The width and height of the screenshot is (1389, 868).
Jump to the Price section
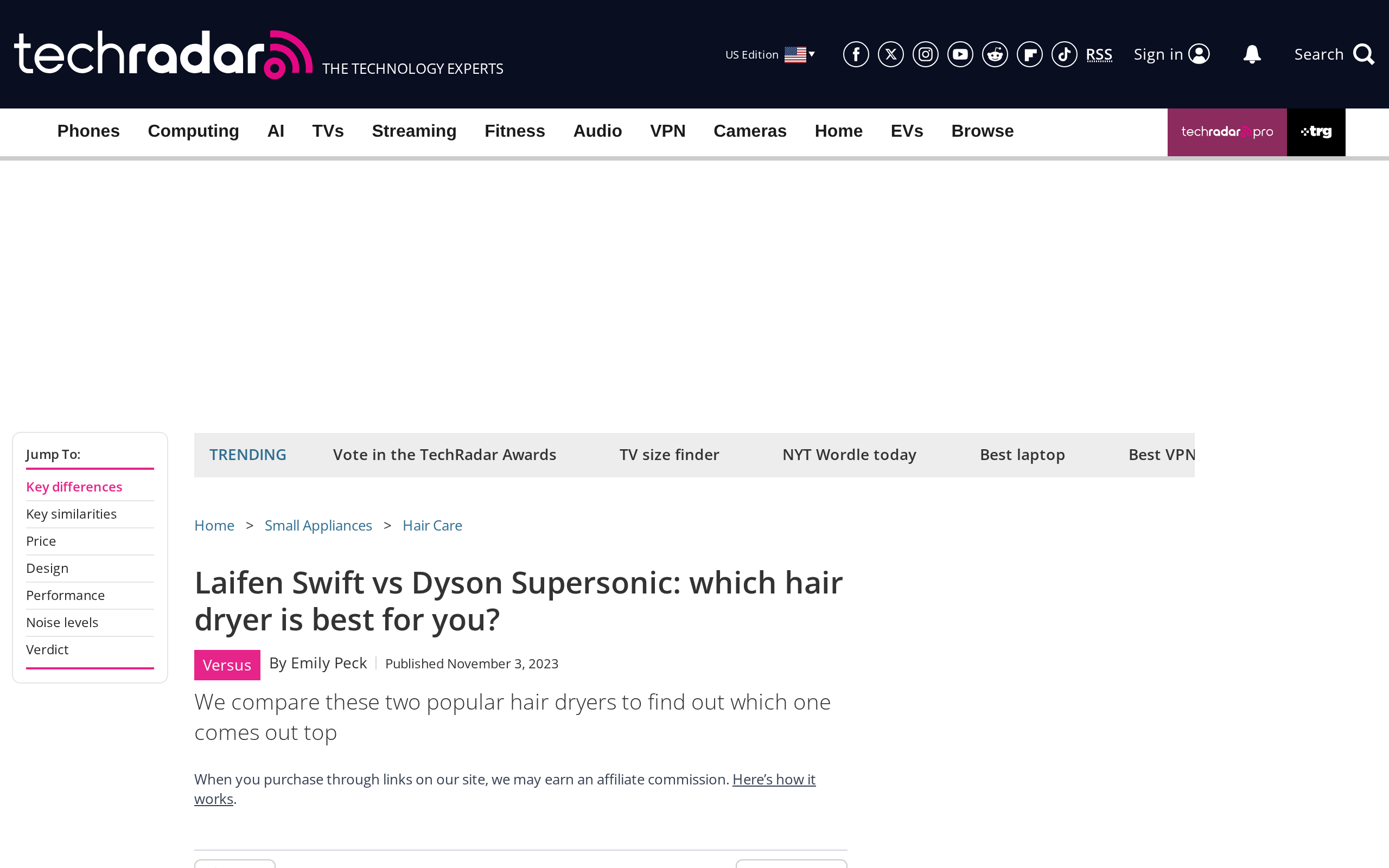[41, 541]
